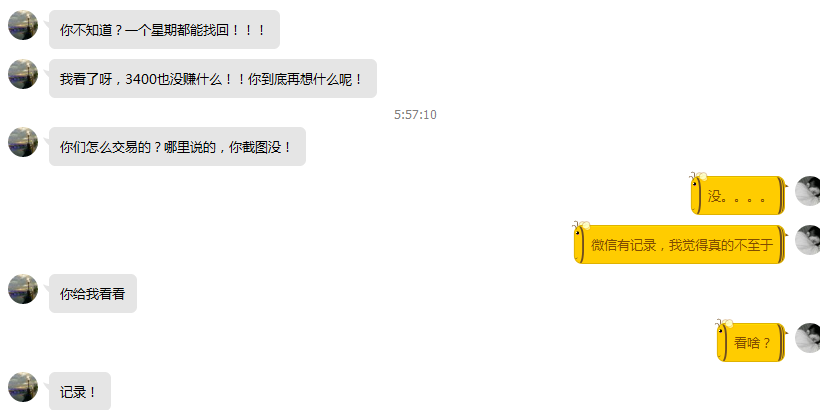820x410 pixels.
Task: Select the yellow "看啥?" message bubble
Action: point(751,343)
